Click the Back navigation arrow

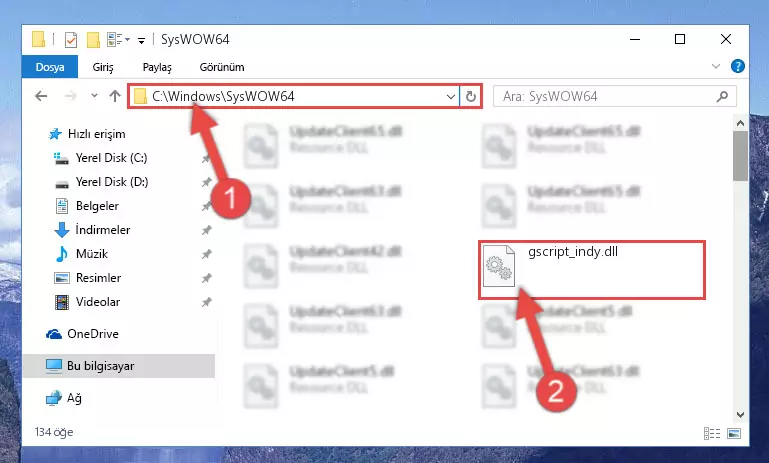tap(41, 96)
